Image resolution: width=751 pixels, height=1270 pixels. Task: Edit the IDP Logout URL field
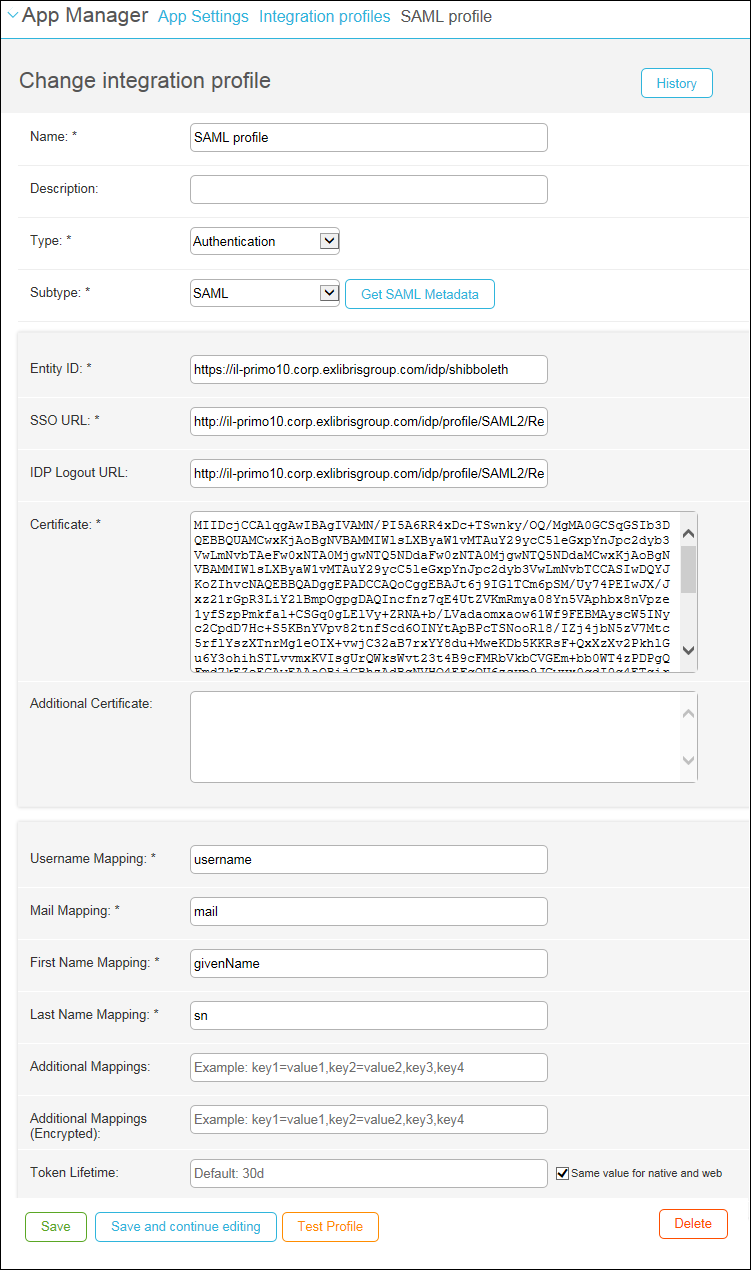pos(369,473)
